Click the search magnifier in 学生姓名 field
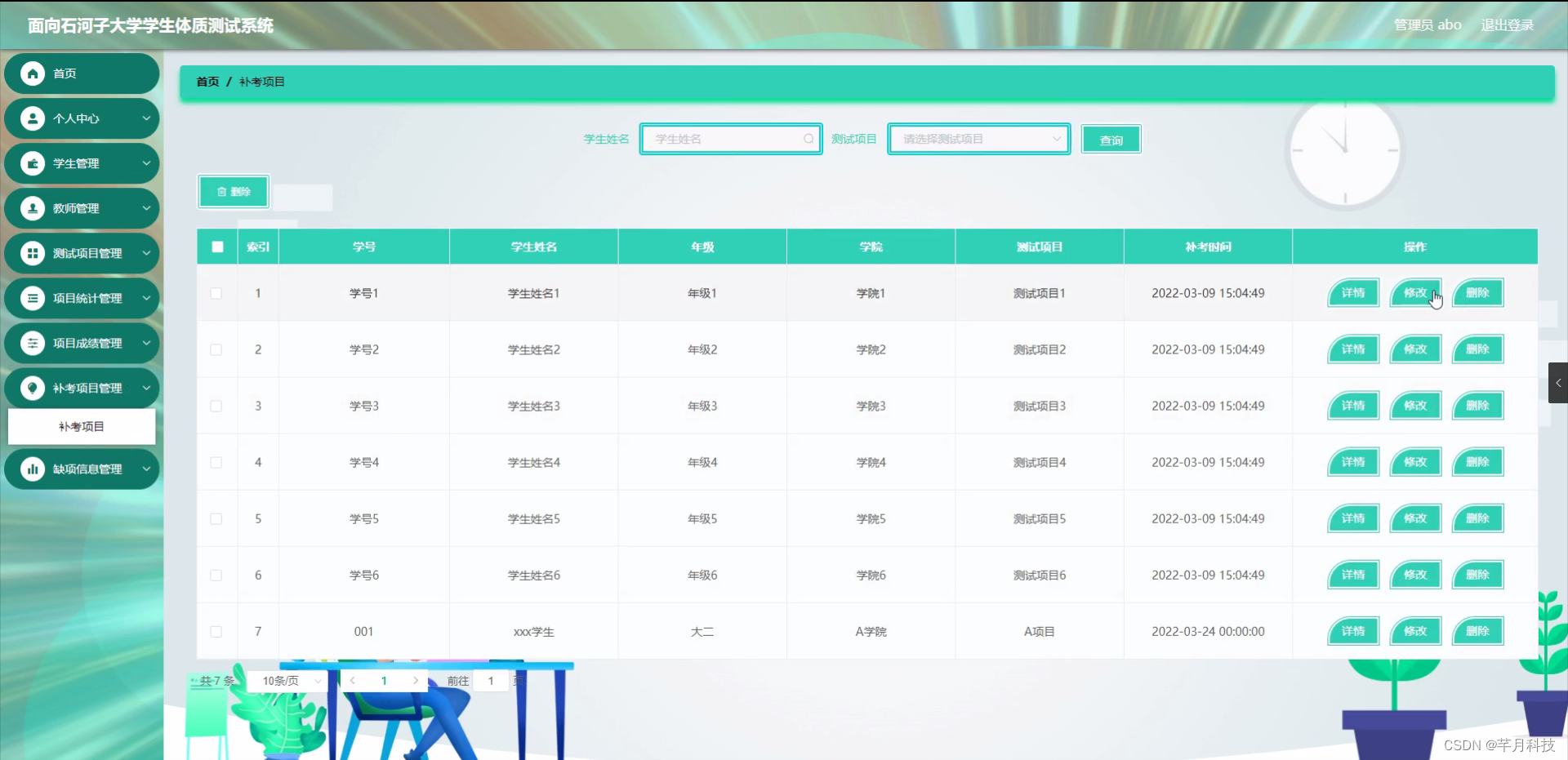This screenshot has width=1568, height=760. 808,139
